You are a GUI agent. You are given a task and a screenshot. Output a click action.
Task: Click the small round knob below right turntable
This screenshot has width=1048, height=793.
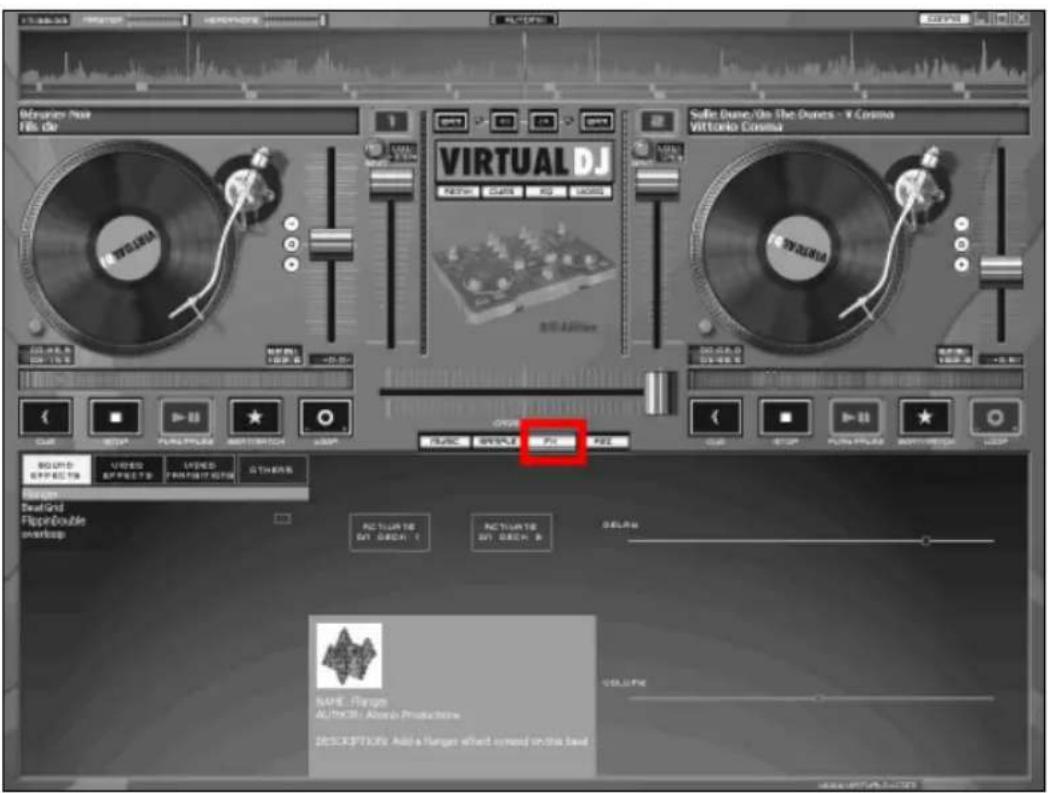[x=705, y=327]
